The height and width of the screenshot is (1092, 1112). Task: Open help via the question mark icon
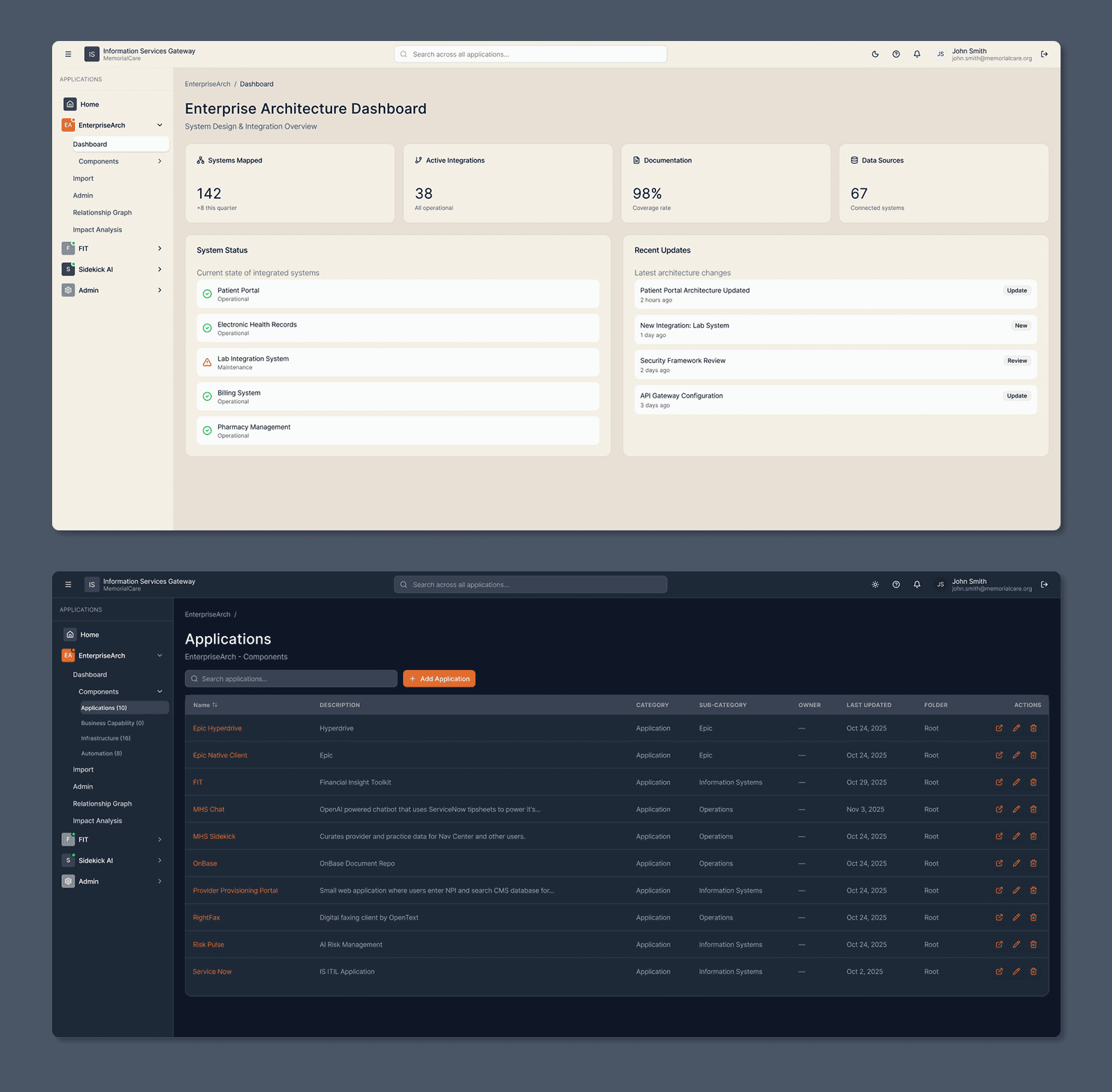[x=896, y=54]
